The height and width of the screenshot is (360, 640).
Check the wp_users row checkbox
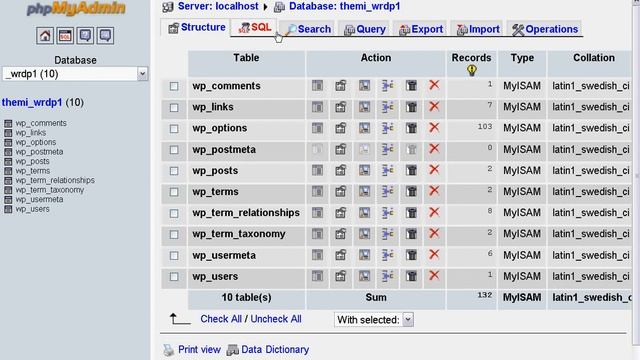click(x=174, y=277)
